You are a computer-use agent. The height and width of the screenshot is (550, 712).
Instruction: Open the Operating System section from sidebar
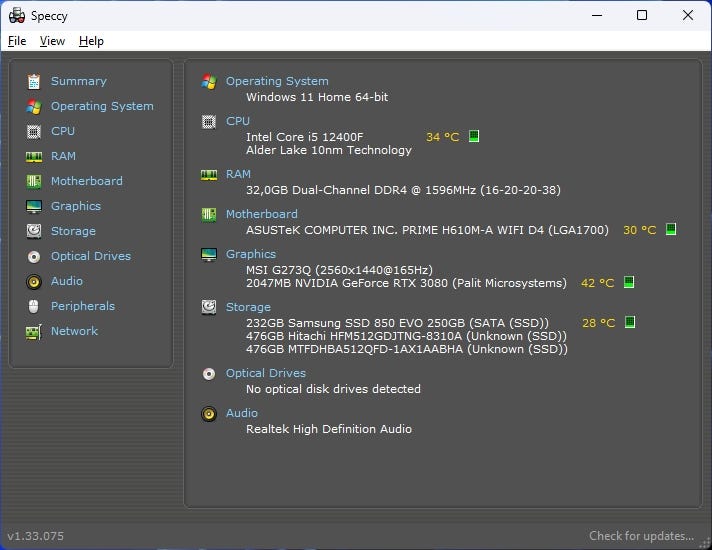(102, 106)
